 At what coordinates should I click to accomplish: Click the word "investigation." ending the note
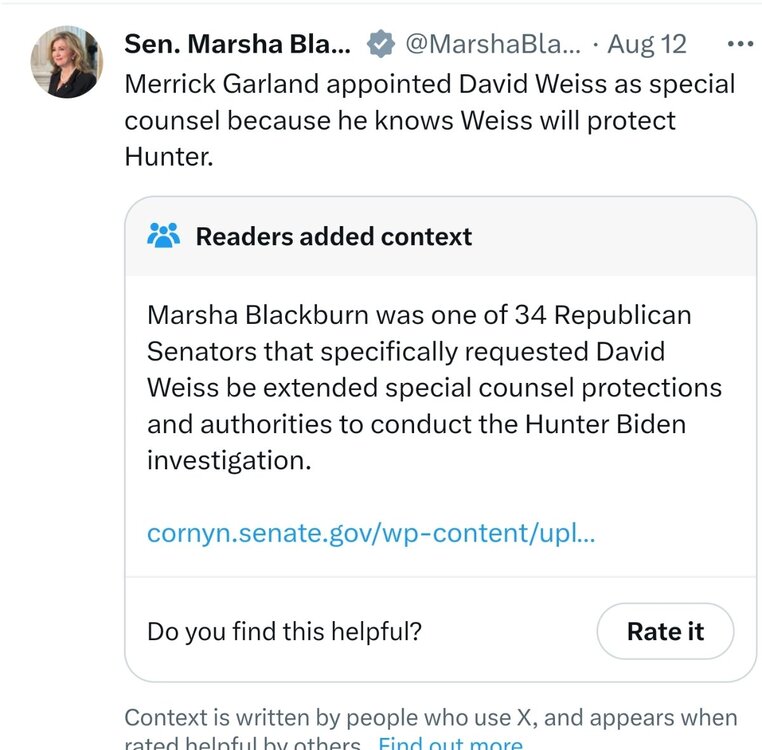click(x=224, y=460)
